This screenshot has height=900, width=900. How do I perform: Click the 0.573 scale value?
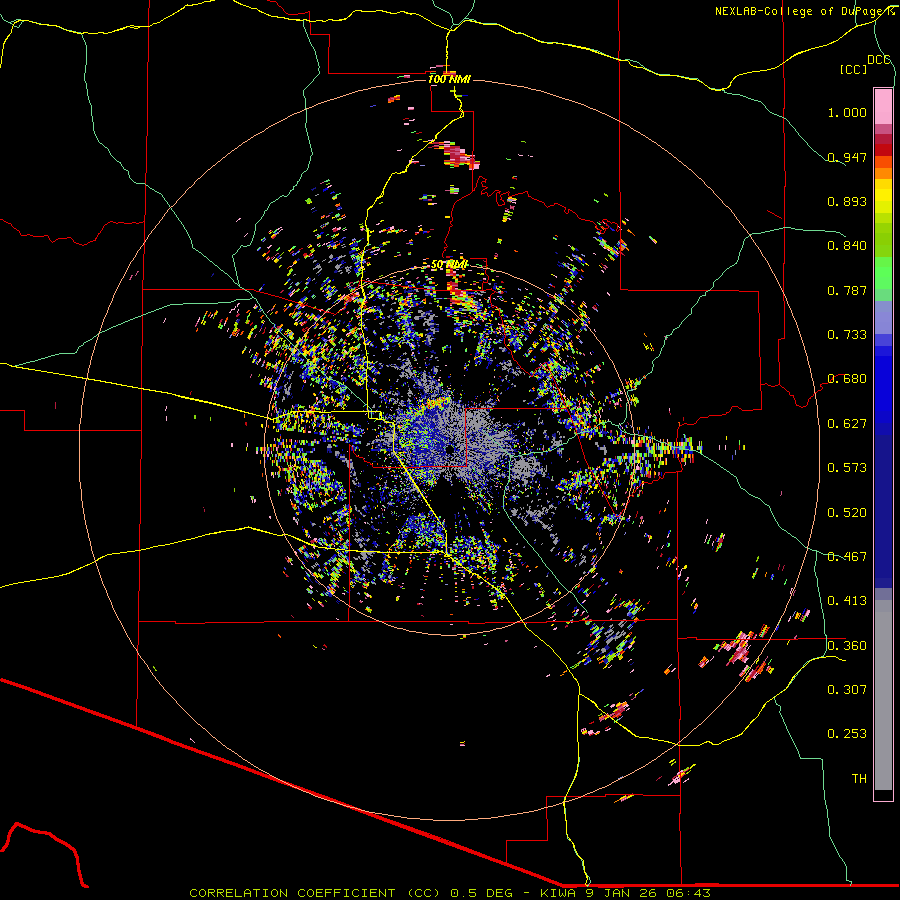click(x=847, y=468)
